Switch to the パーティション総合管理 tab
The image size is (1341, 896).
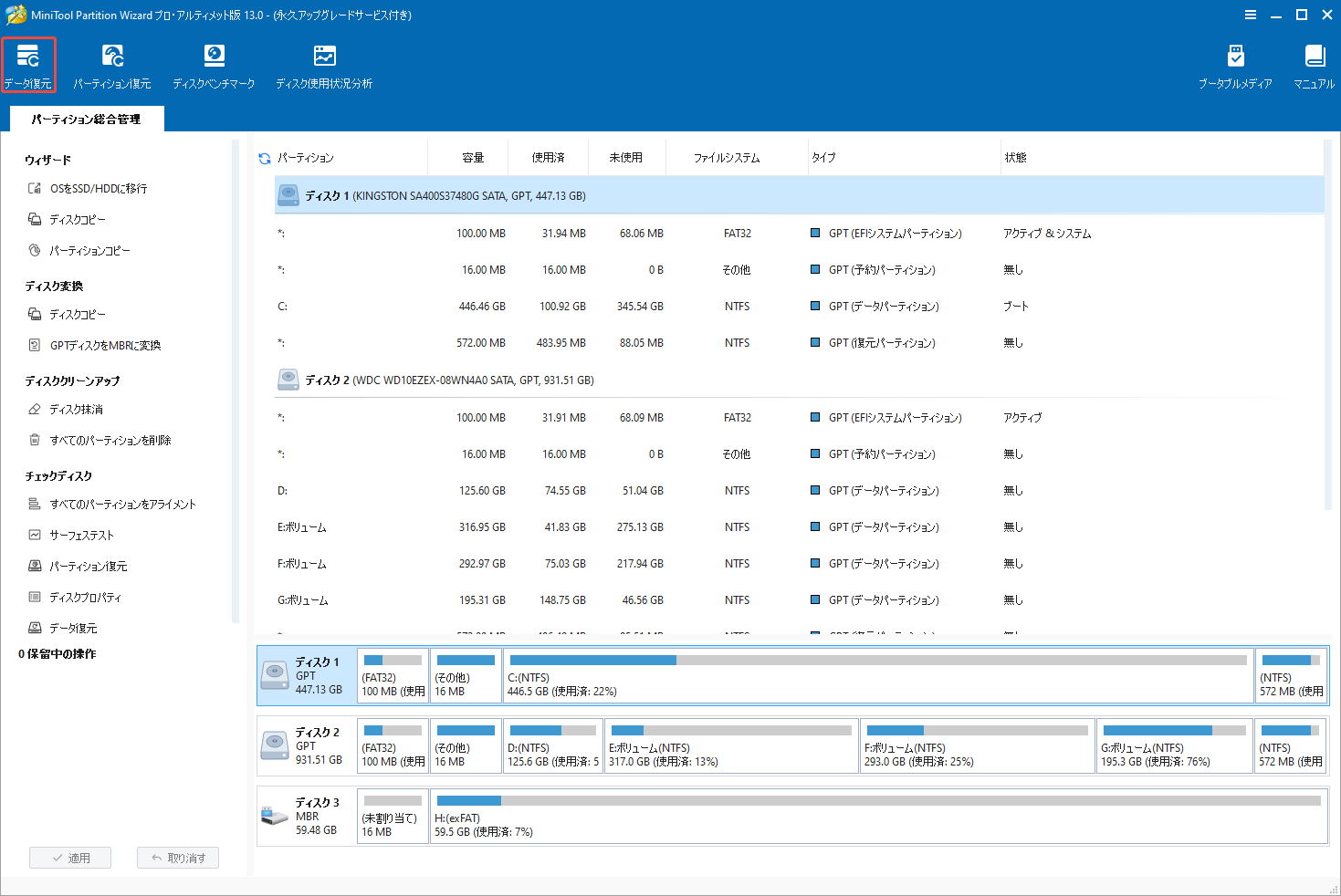point(87,119)
